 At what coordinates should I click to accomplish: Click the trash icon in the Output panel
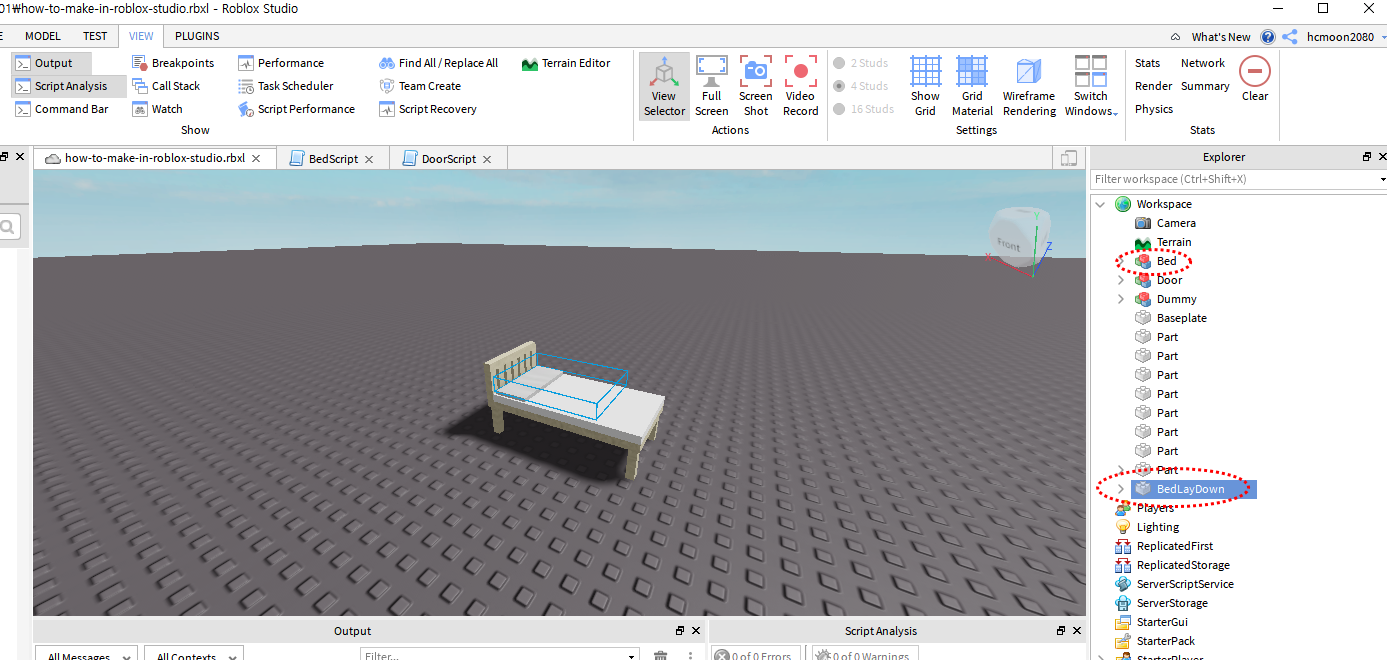click(x=660, y=655)
